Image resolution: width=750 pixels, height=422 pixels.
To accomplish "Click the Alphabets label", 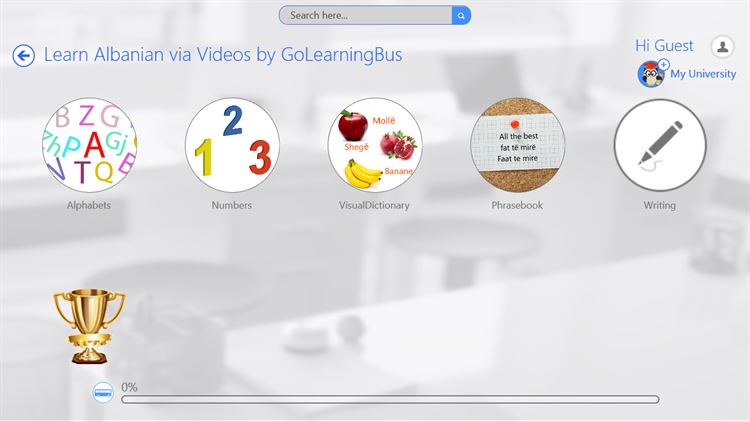I will (89, 205).
